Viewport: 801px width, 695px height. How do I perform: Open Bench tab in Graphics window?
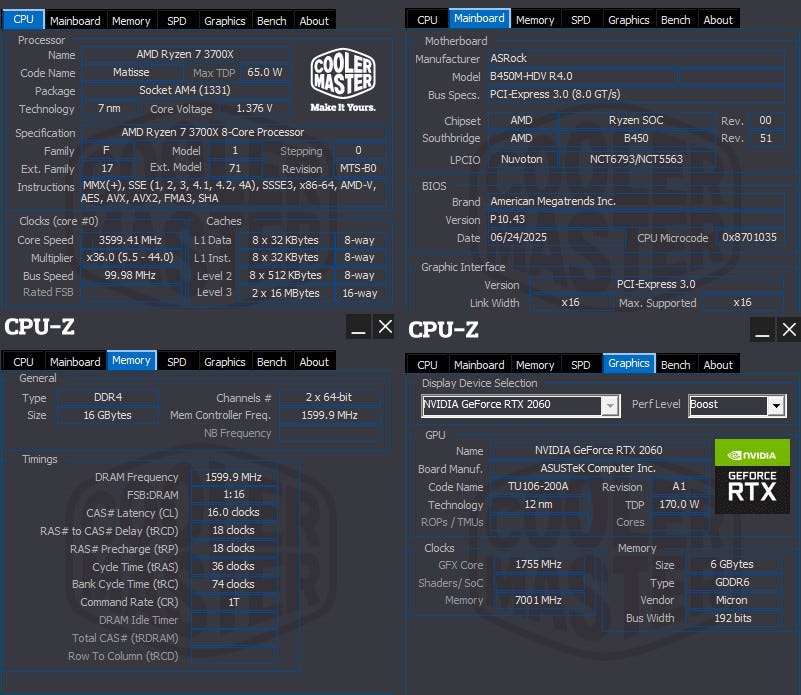pos(676,365)
